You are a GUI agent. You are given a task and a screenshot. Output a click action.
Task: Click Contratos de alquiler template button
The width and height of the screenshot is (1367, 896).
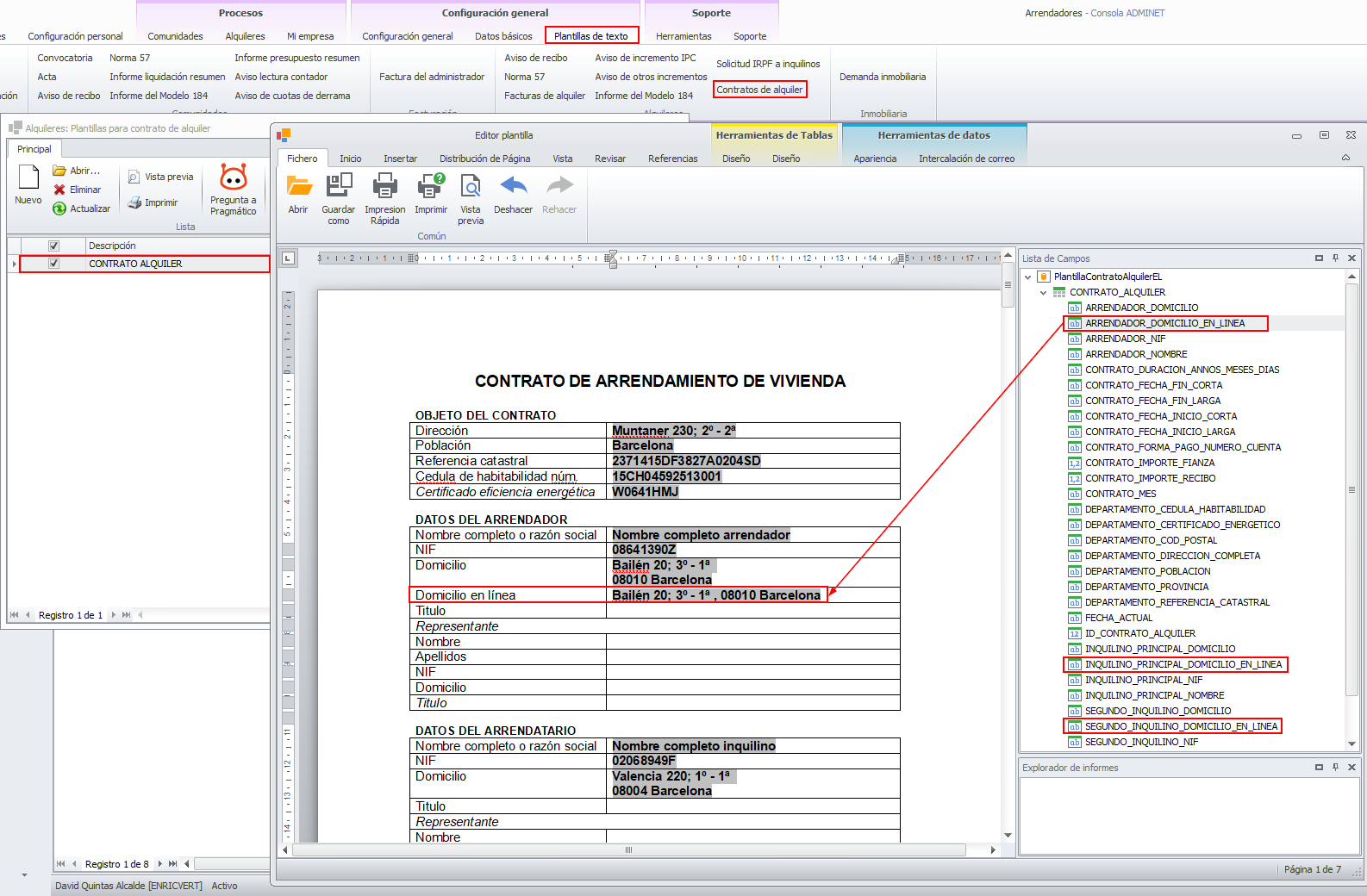coord(759,90)
